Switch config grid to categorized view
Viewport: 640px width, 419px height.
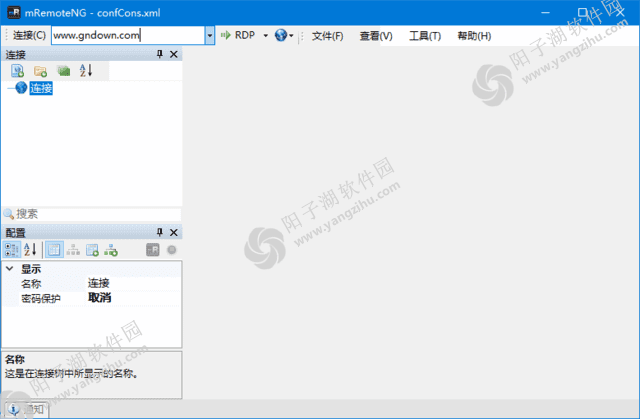[x=12, y=249]
